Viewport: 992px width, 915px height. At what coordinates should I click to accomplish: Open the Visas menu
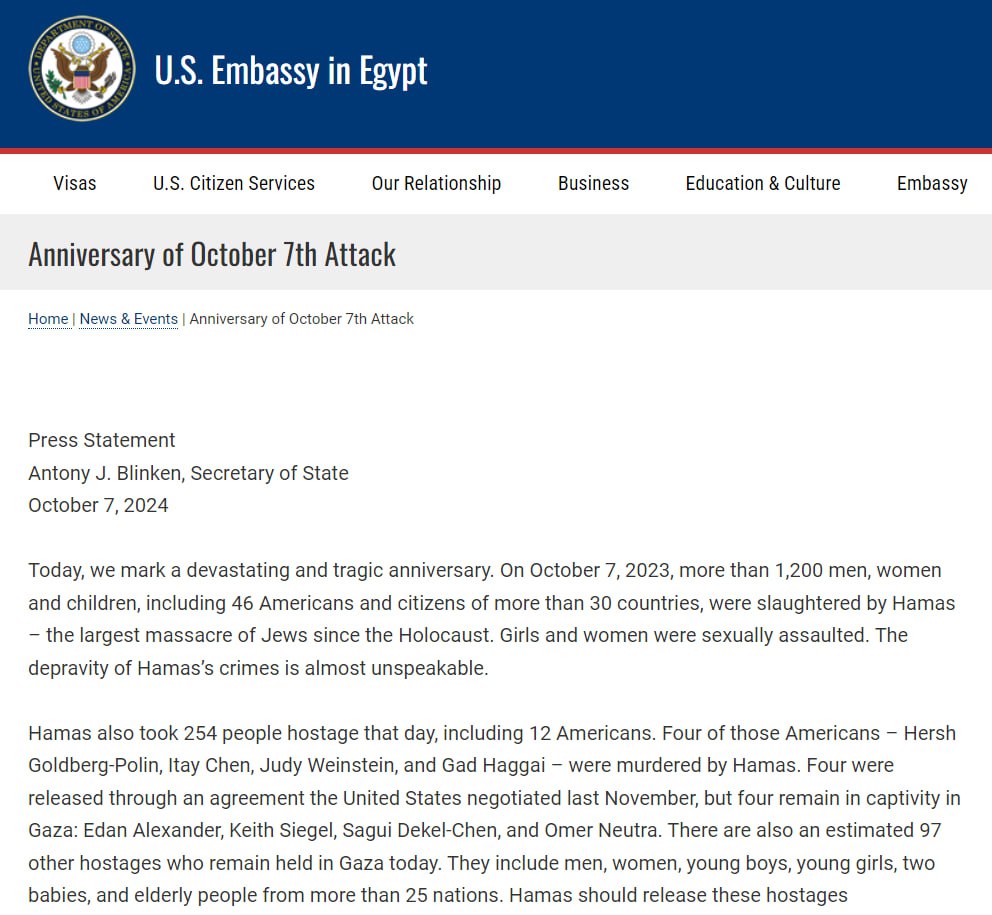pyautogui.click(x=75, y=183)
